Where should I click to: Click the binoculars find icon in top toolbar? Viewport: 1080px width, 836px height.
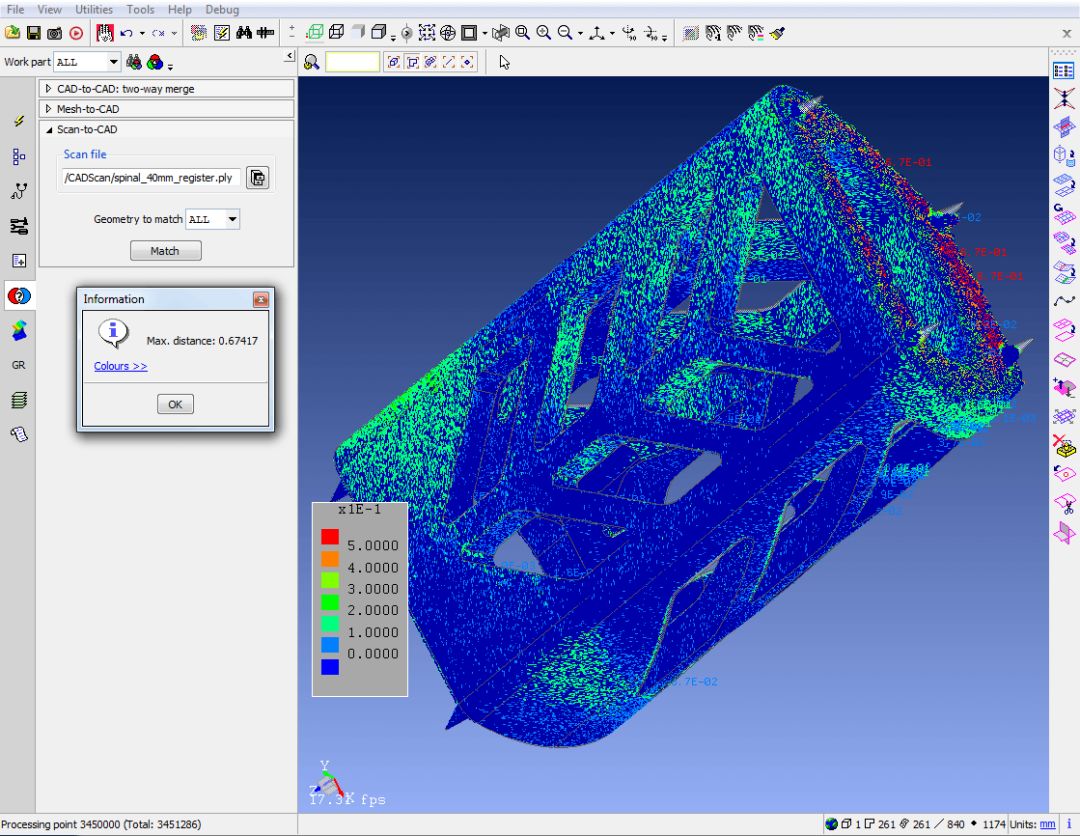point(244,33)
